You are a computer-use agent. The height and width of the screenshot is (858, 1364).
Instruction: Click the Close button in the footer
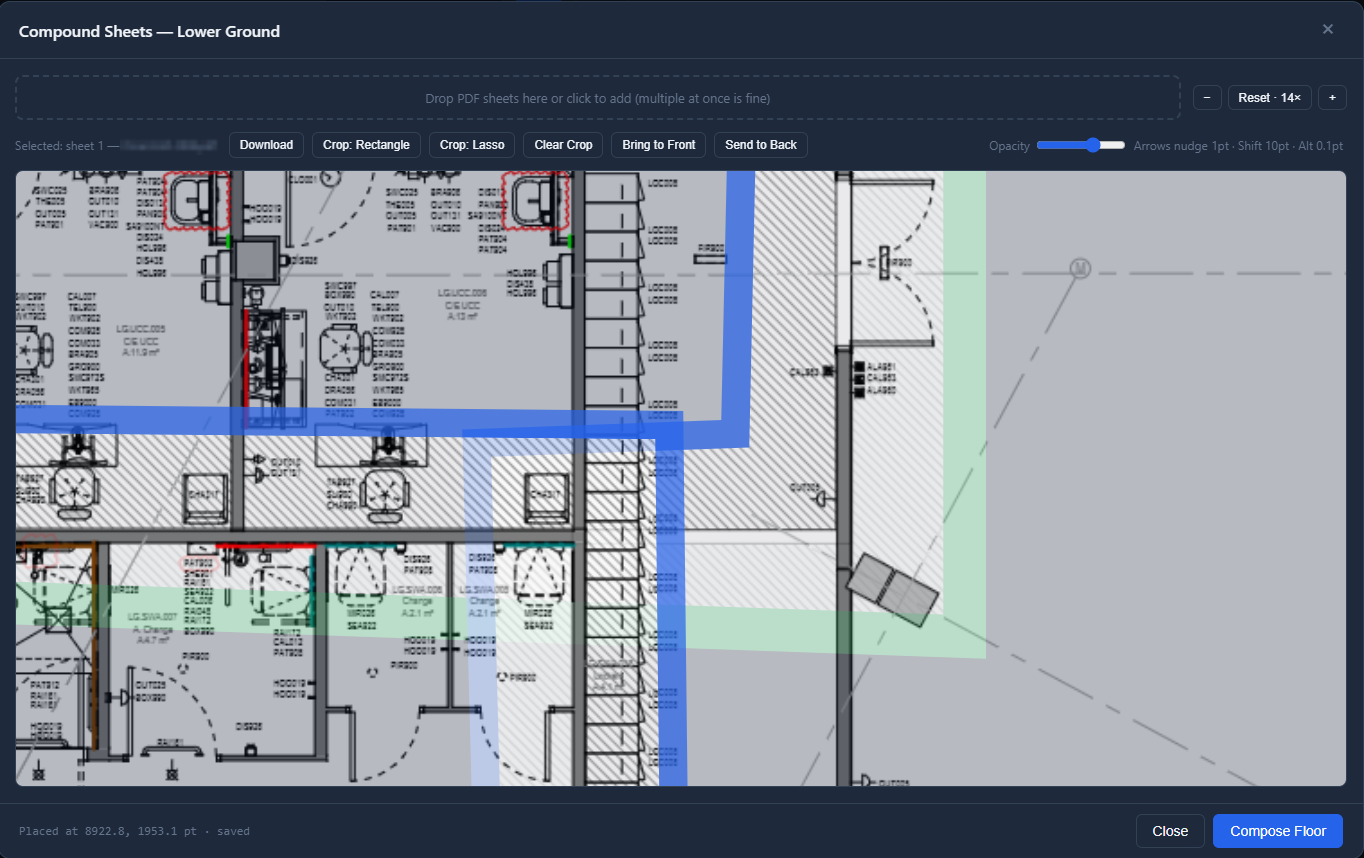1170,831
